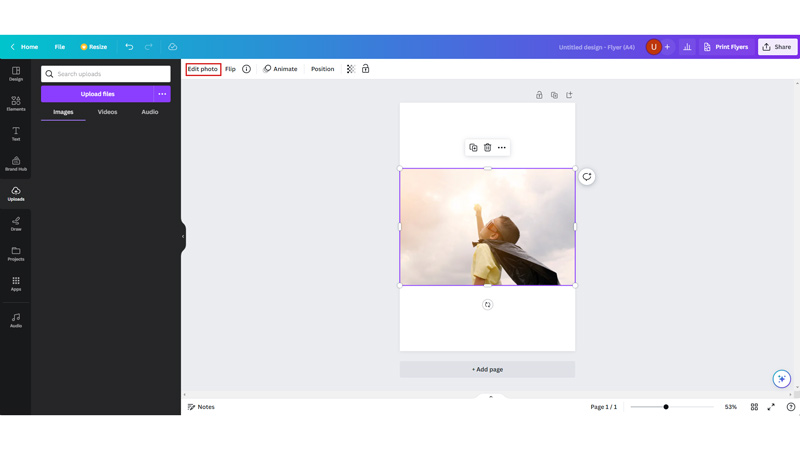Open the Design panel in sidebar
Viewport: 800px width, 450px height.
[16, 74]
